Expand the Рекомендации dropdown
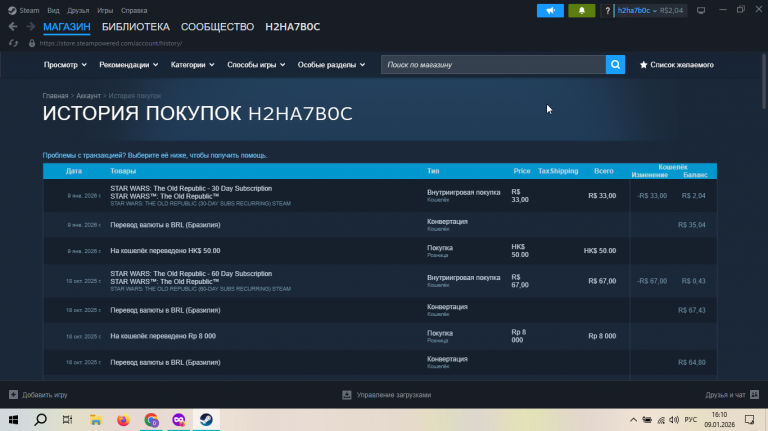 click(x=129, y=65)
